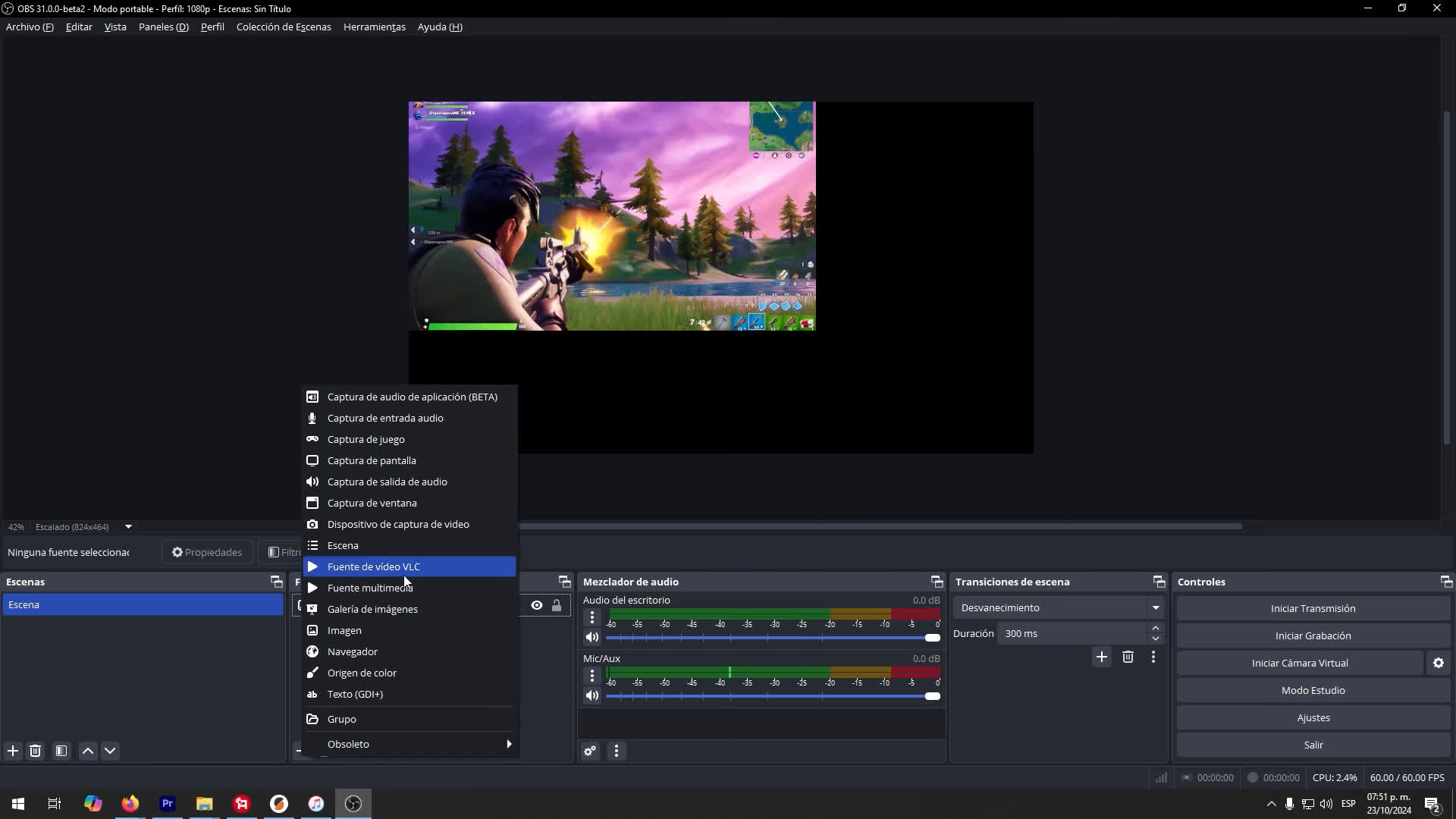Add a Grupo to sources

(409, 719)
